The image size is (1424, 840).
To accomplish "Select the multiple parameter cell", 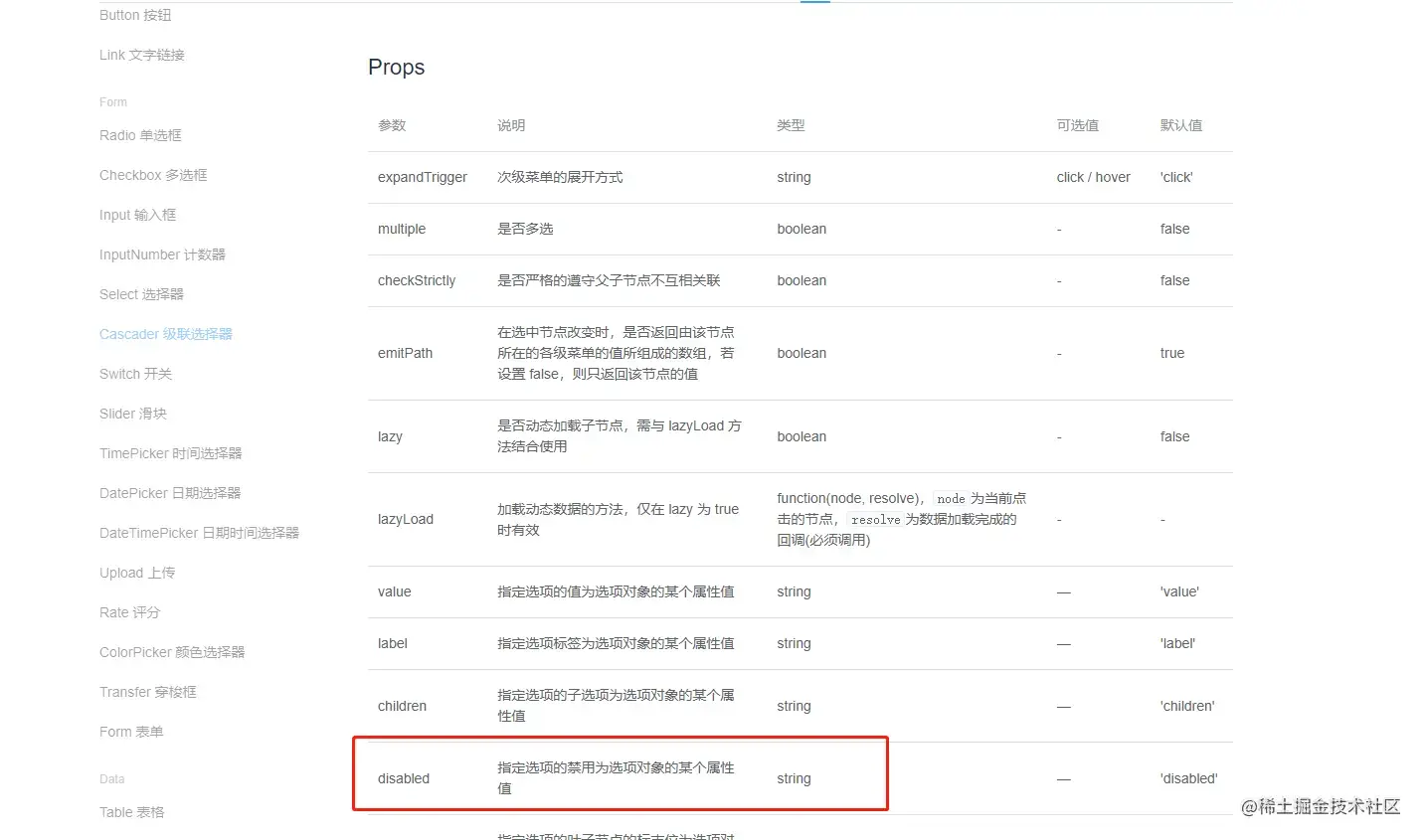I will pyautogui.click(x=402, y=229).
